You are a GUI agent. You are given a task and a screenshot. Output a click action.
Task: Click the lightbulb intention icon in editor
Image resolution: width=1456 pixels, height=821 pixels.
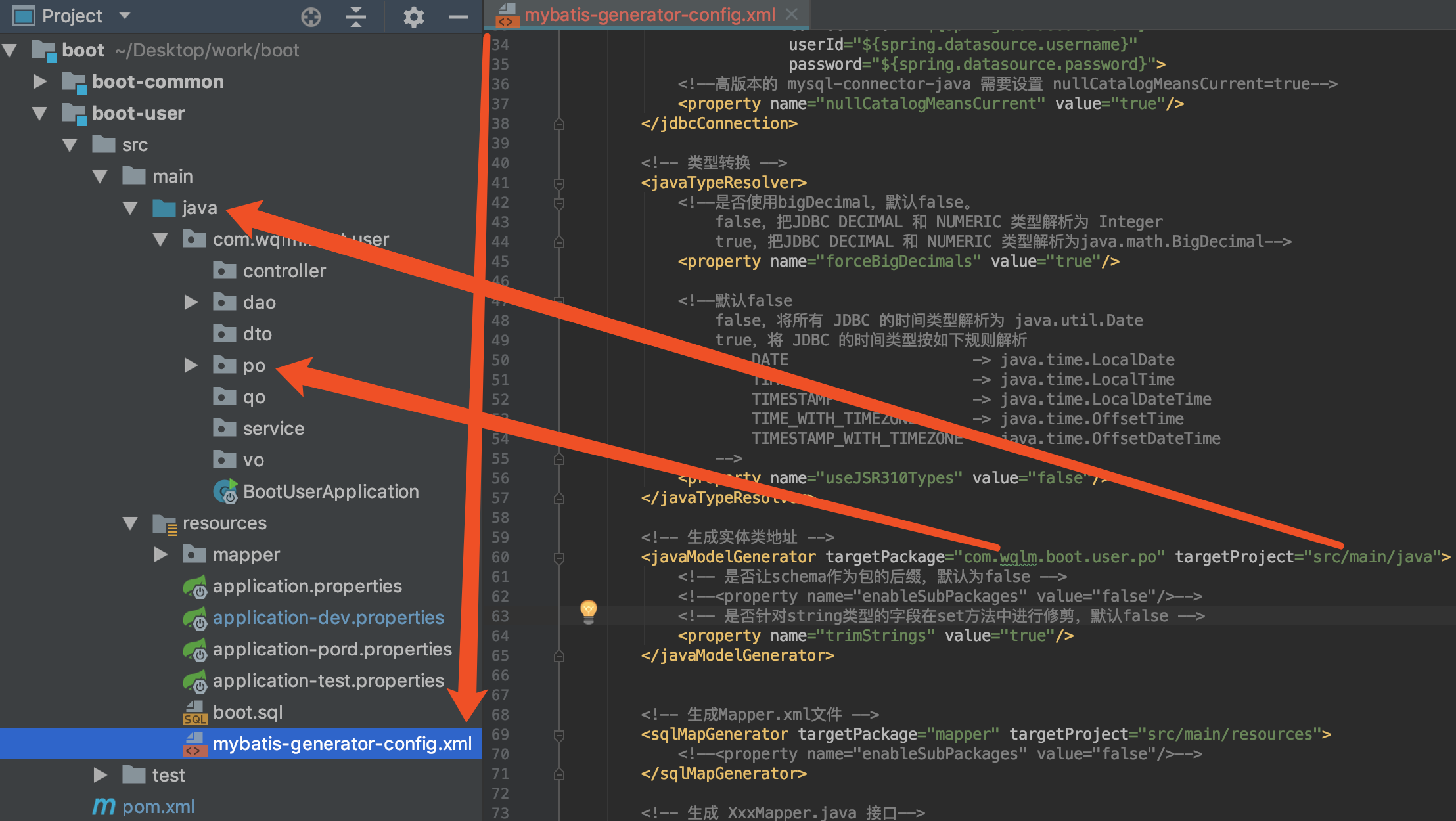click(589, 611)
